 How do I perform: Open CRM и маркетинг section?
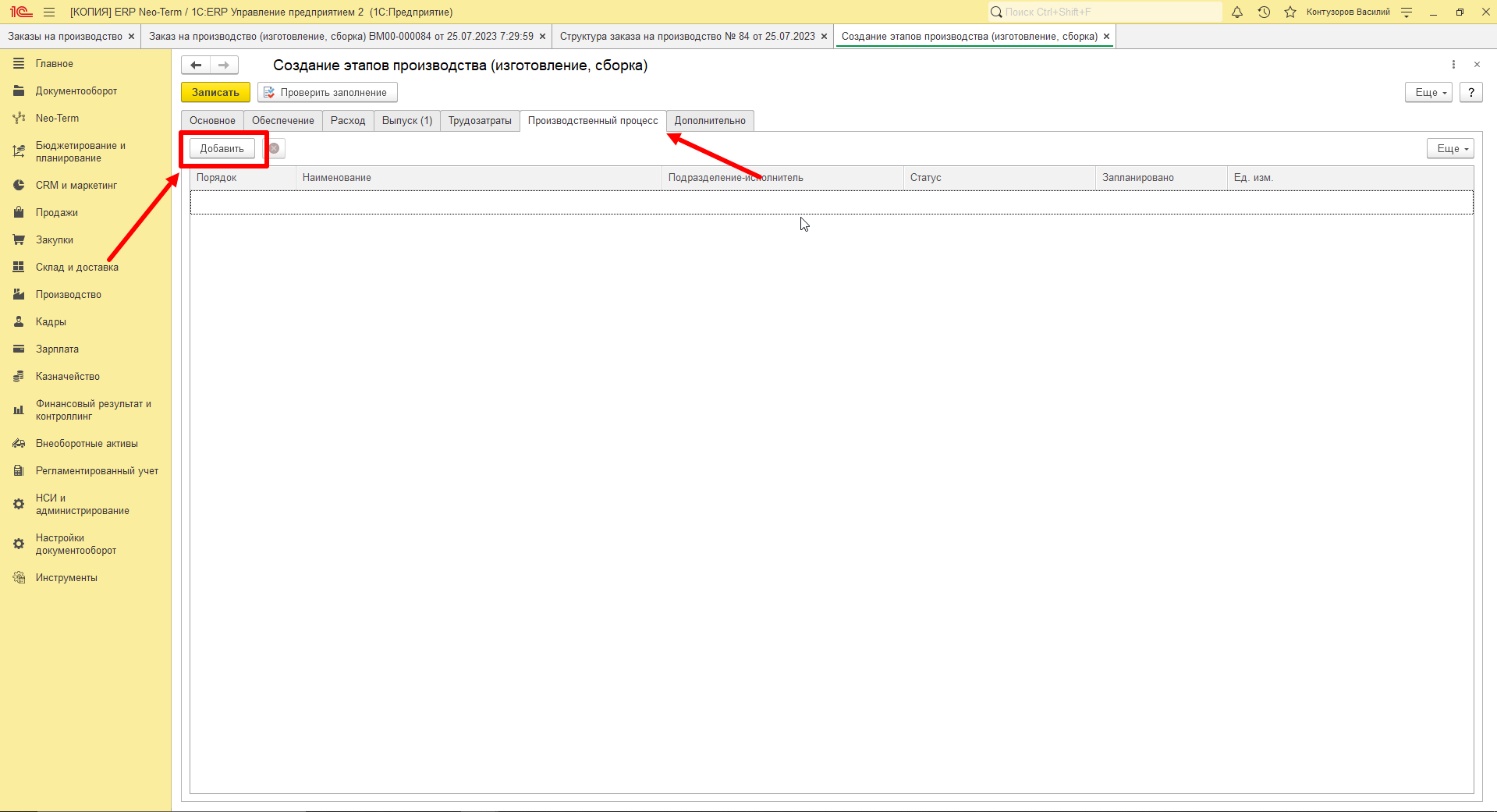pyautogui.click(x=76, y=186)
